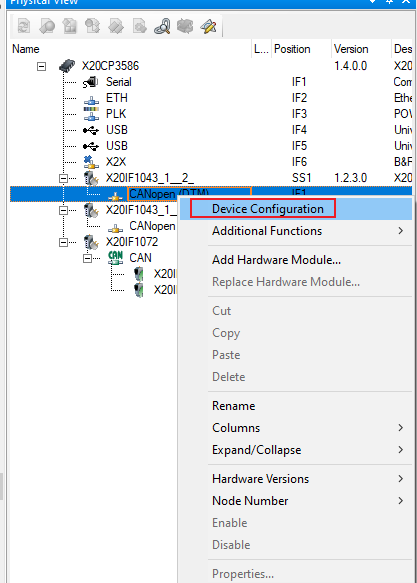Open the Hardware Versions submenu
Viewport: 417px width, 583px height.
(295, 479)
